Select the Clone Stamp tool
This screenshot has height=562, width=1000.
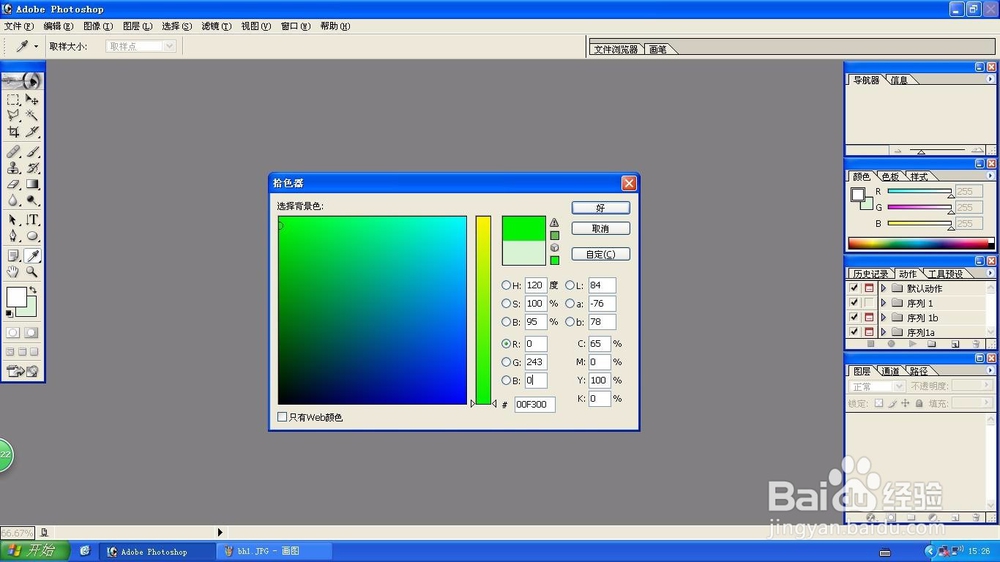13,168
